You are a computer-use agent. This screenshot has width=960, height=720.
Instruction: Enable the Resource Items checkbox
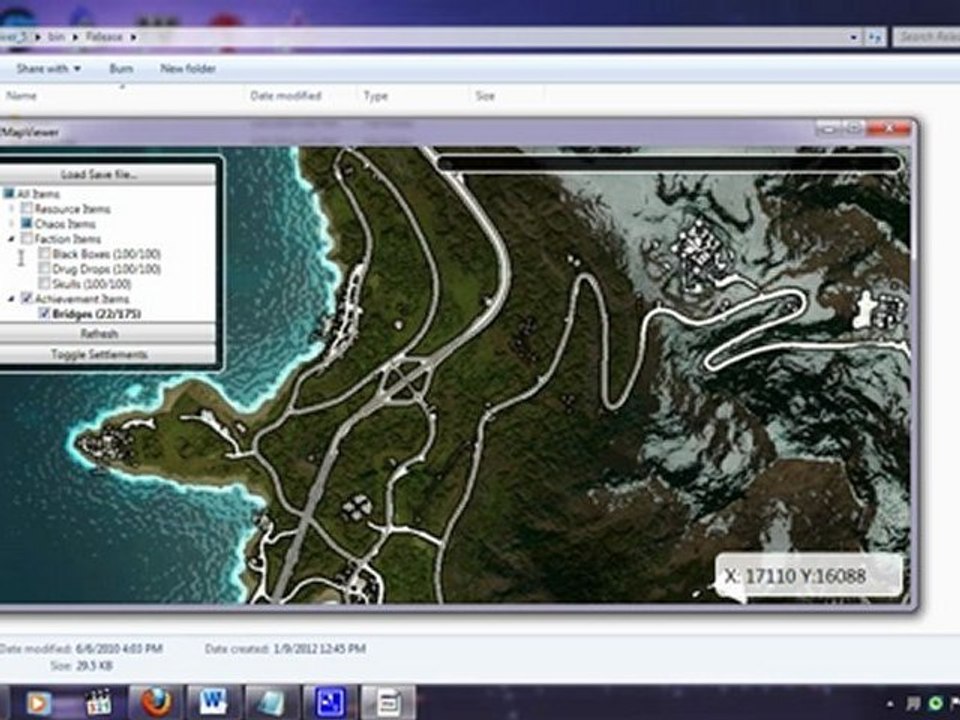tap(26, 209)
